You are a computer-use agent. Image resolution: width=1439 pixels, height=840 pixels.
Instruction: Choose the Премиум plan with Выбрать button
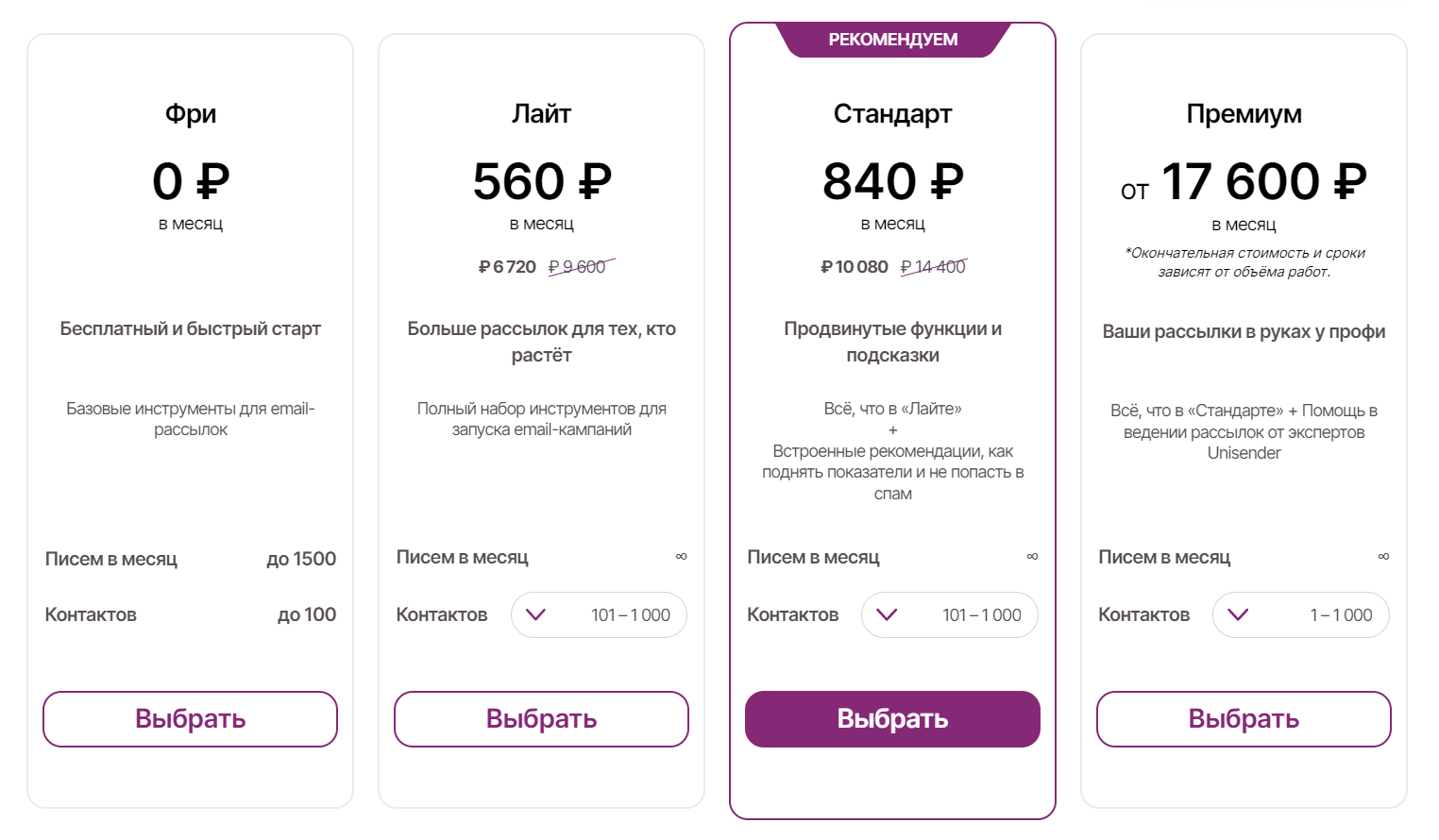coord(1244,719)
